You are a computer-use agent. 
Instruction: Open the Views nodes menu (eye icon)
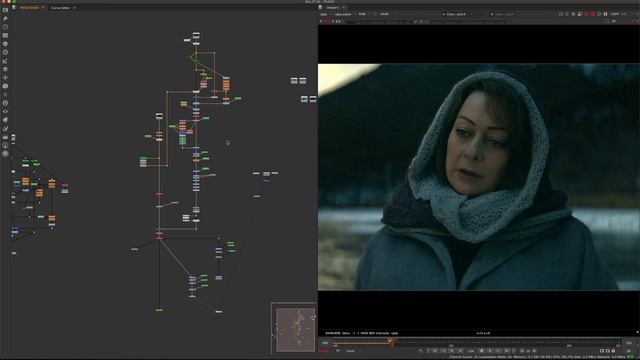point(5,111)
